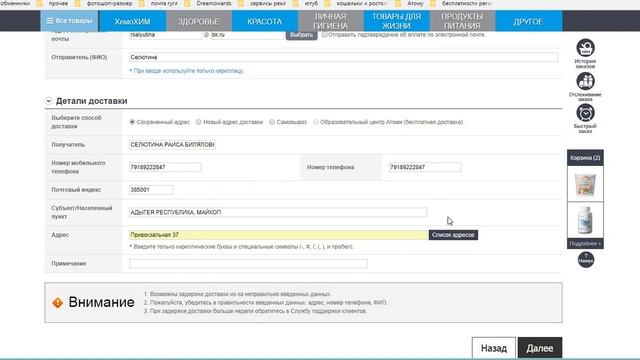This screenshot has height=360, width=640.
Task: Click the Далее button
Action: [540, 348]
